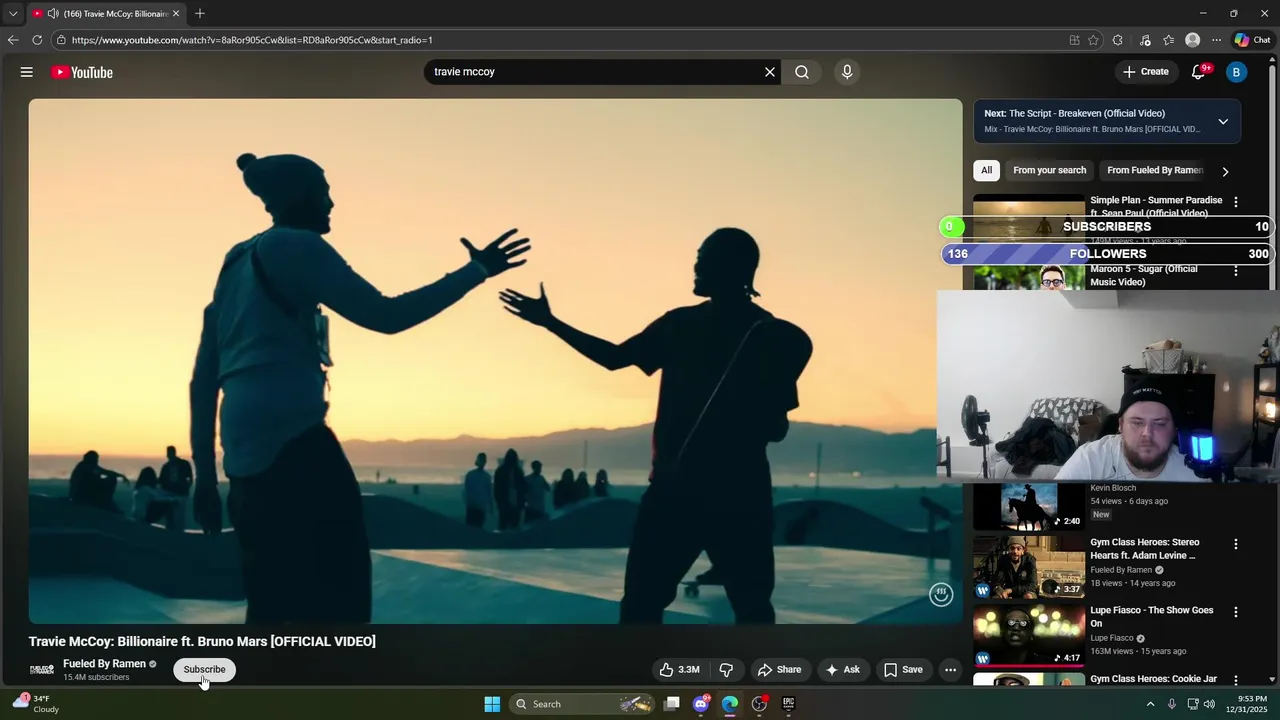Show more filter chips with the arrow
The height and width of the screenshot is (720, 1280).
pos(1225,171)
